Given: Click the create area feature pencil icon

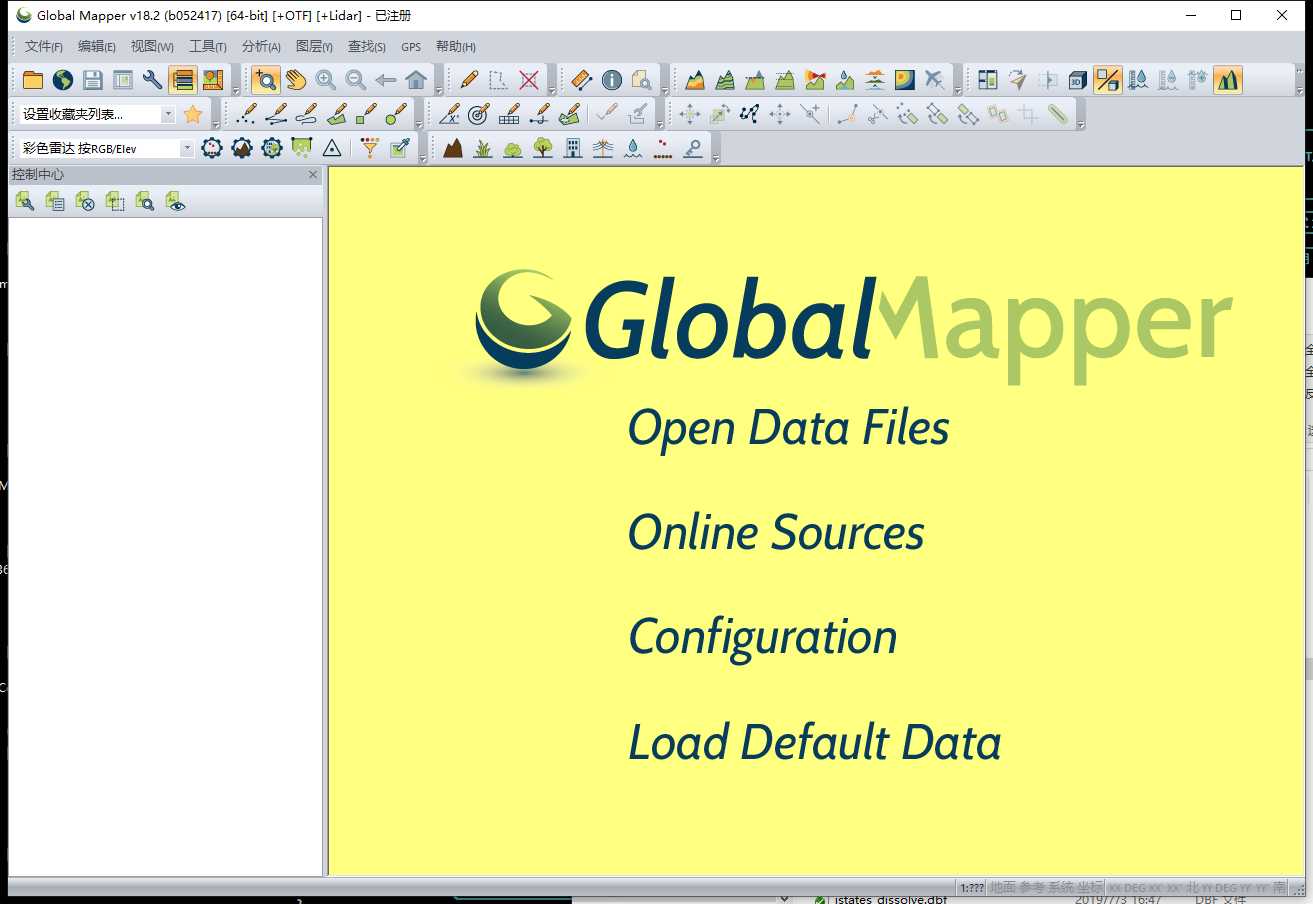Looking at the screenshot, I should coord(336,114).
